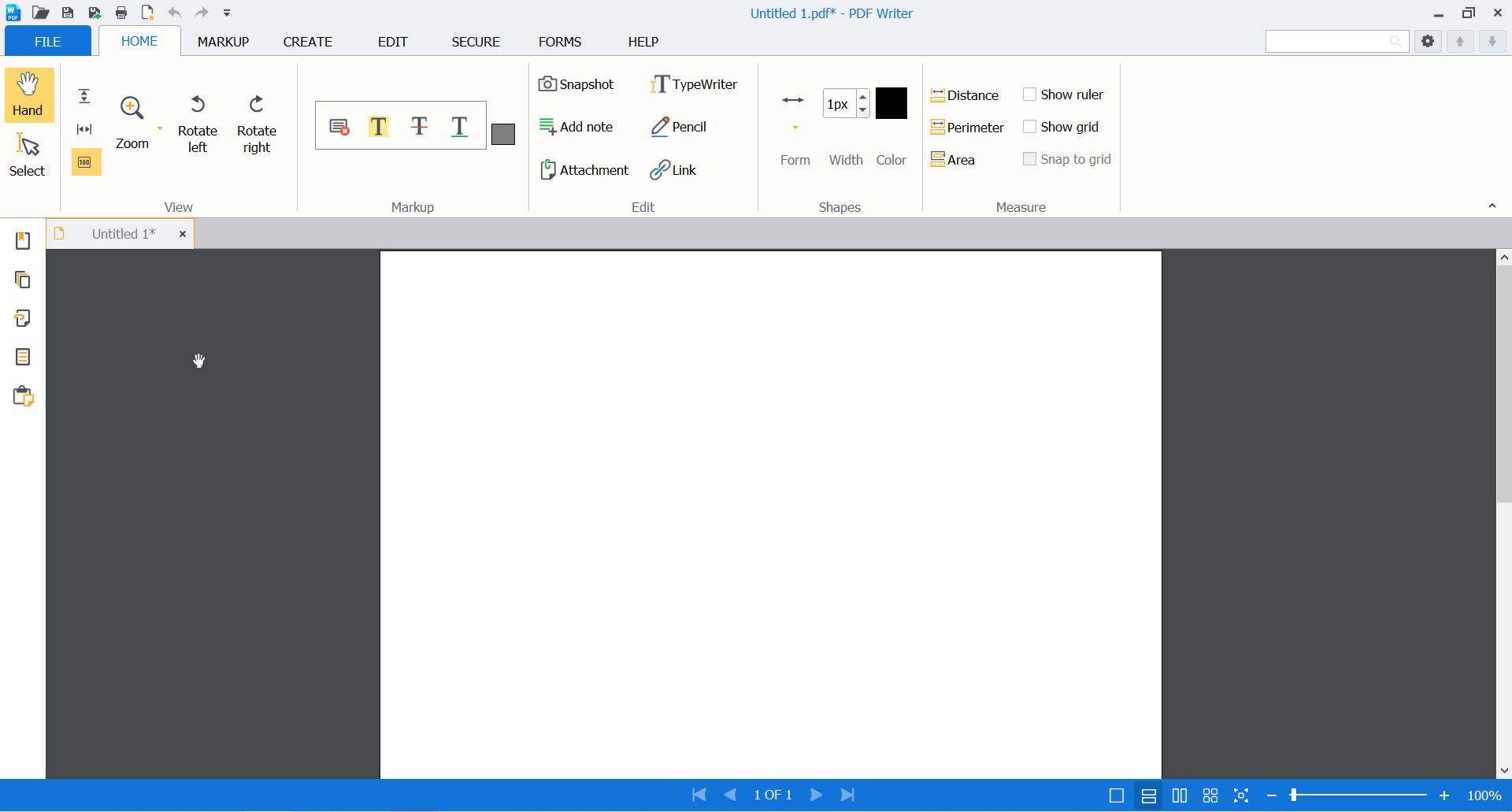Click the line shape Form icon
The height and width of the screenshot is (812, 1512).
793,100
